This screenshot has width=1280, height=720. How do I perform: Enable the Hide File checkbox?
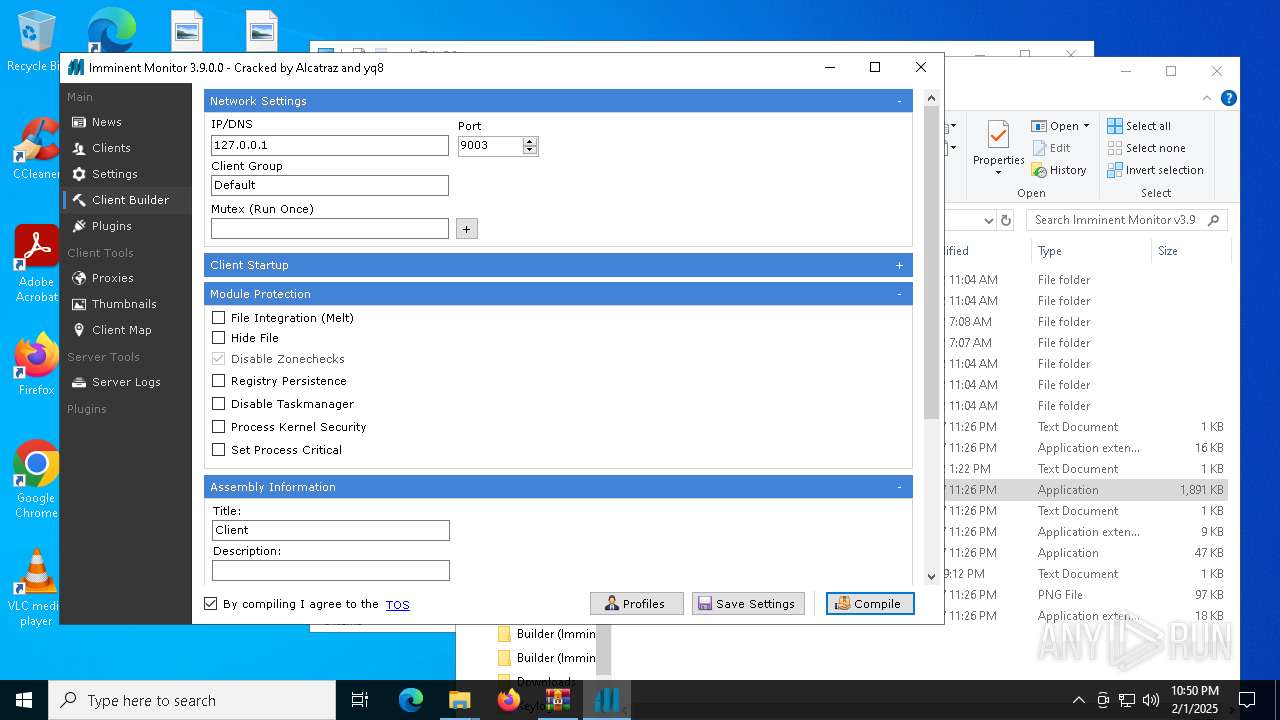219,338
